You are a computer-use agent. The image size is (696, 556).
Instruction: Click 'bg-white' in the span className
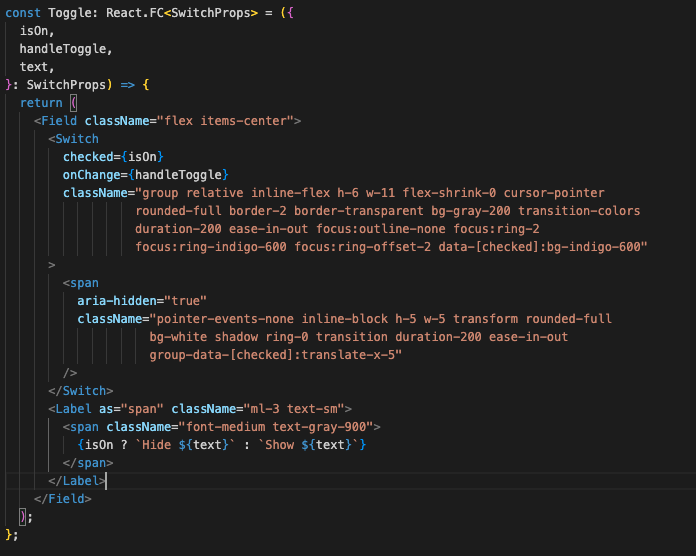pos(178,337)
